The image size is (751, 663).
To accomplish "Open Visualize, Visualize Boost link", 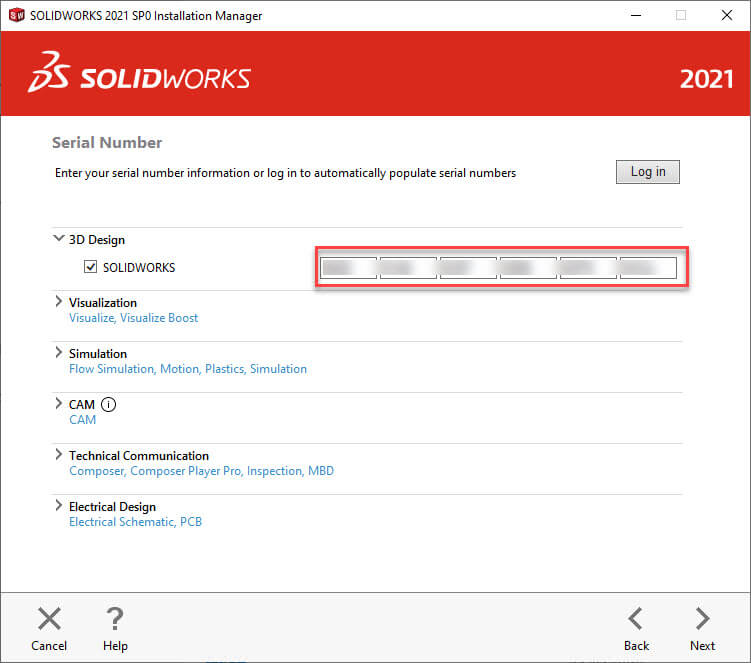I will [x=134, y=318].
